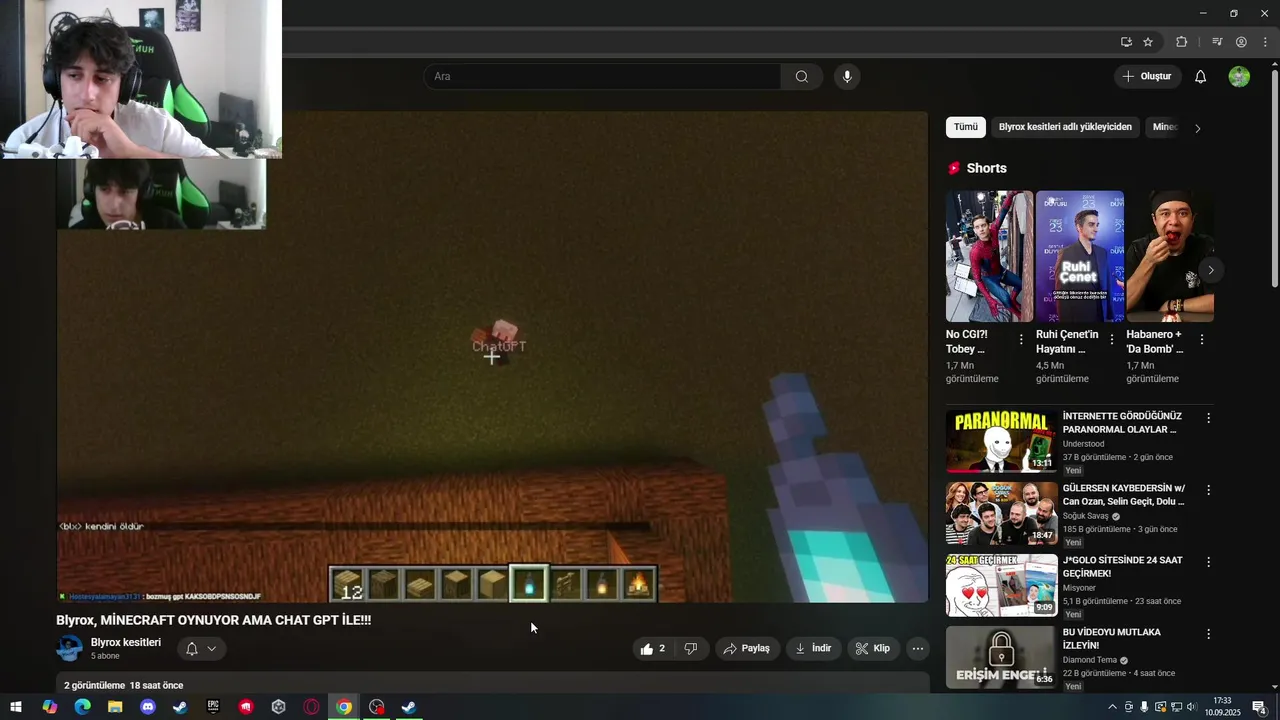Open the Soğuk Savaş channel link

1086,516
